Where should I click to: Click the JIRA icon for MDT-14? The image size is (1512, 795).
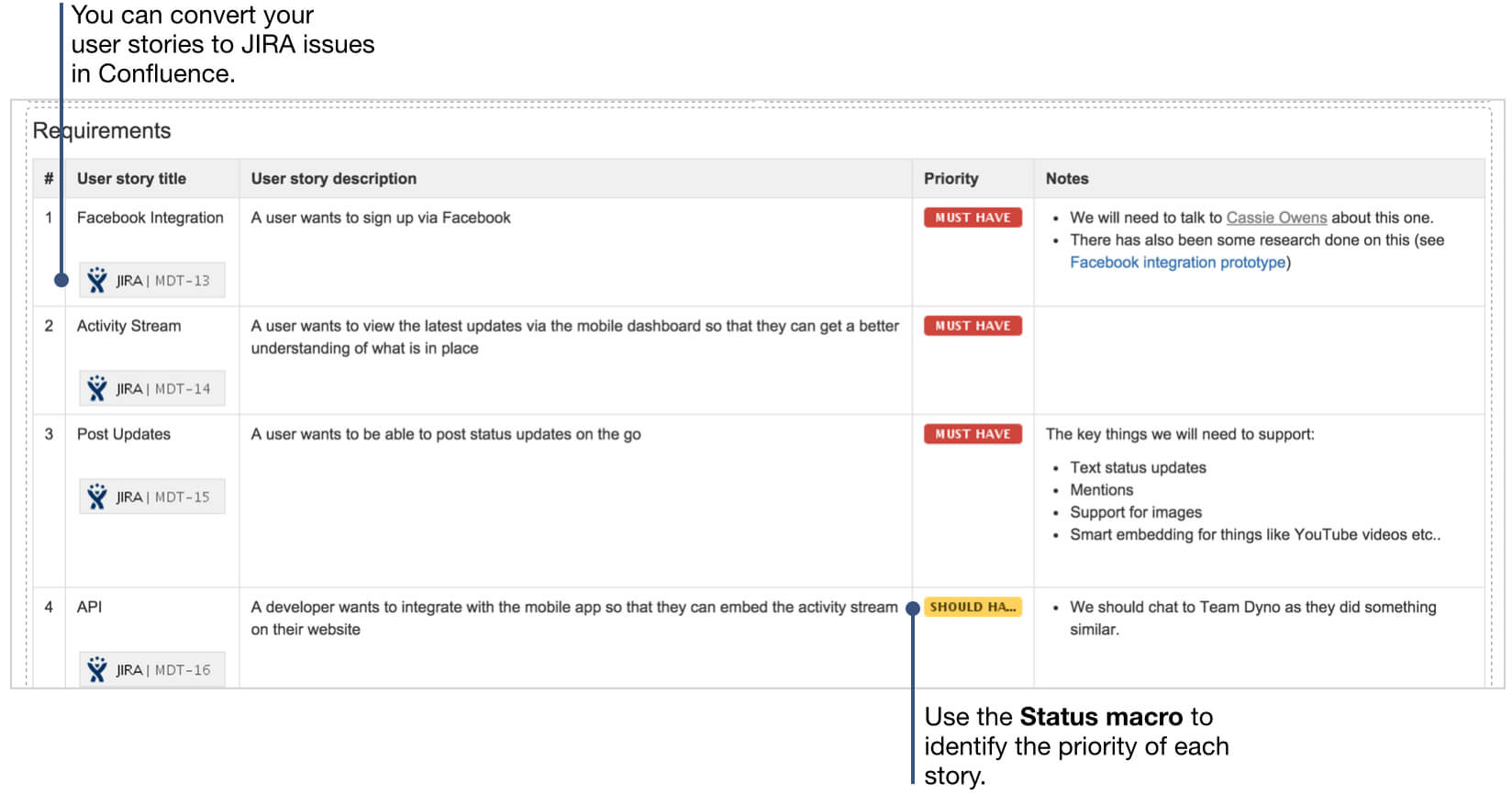point(97,388)
